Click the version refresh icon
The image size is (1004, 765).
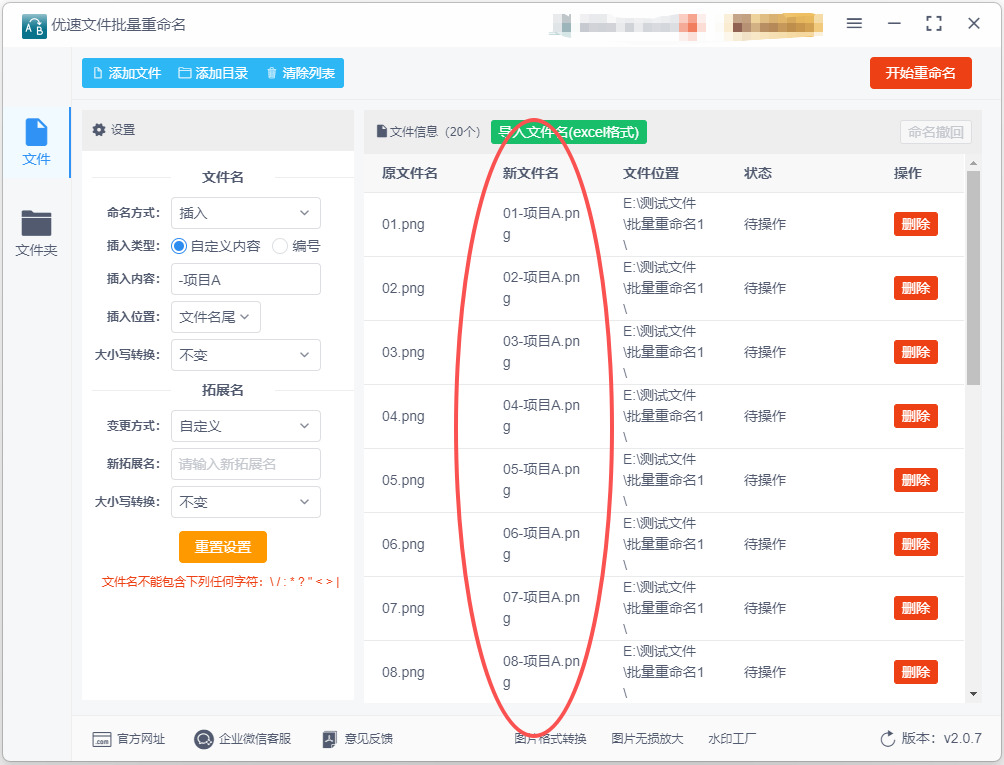[x=887, y=739]
